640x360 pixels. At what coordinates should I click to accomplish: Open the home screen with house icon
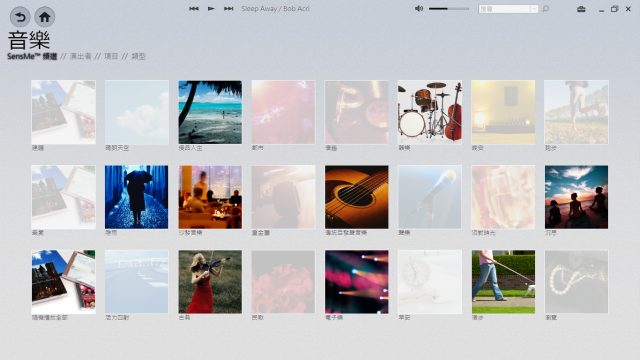(44, 17)
